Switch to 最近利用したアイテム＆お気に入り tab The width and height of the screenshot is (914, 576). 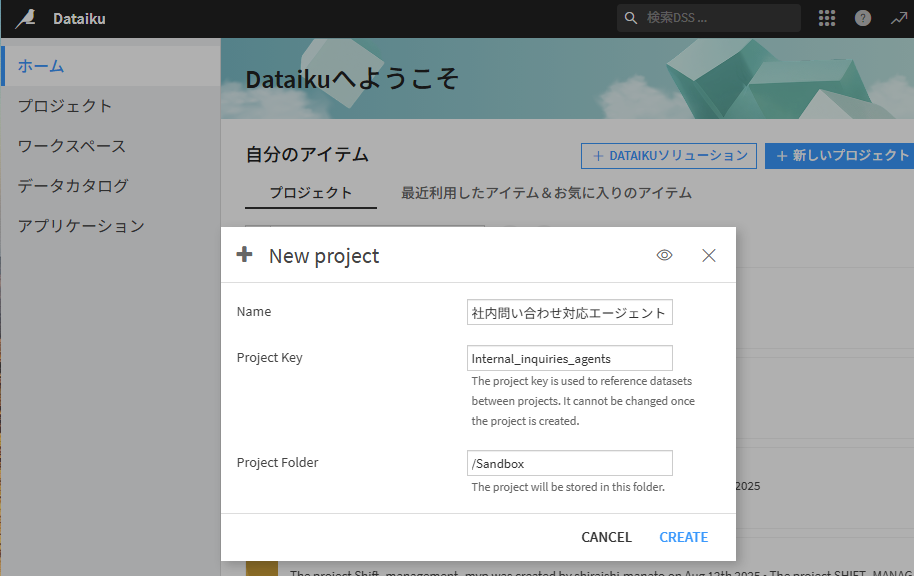(x=546, y=193)
